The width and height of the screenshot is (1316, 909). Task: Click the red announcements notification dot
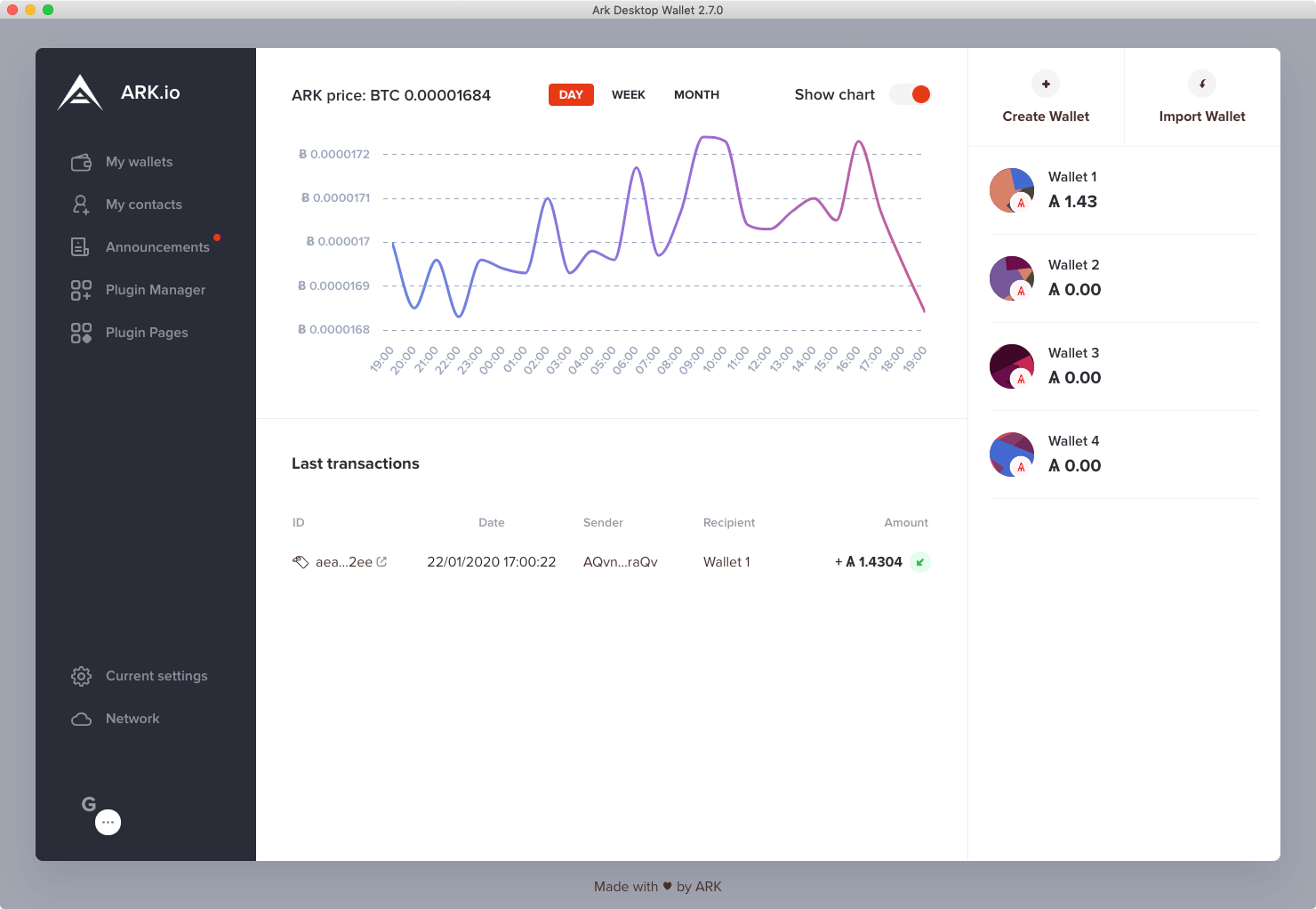(217, 237)
